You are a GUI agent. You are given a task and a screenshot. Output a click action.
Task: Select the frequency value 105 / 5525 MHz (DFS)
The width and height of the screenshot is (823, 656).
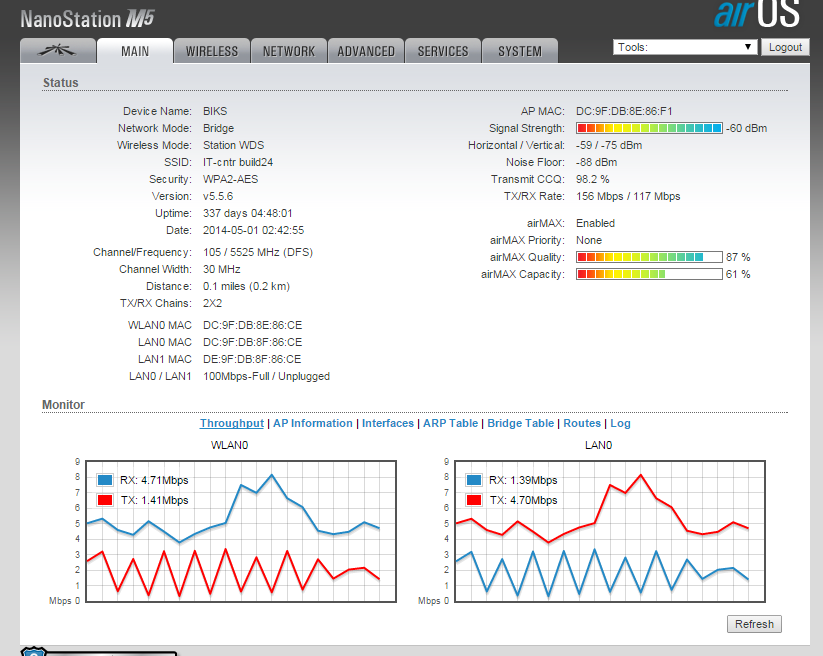(258, 252)
